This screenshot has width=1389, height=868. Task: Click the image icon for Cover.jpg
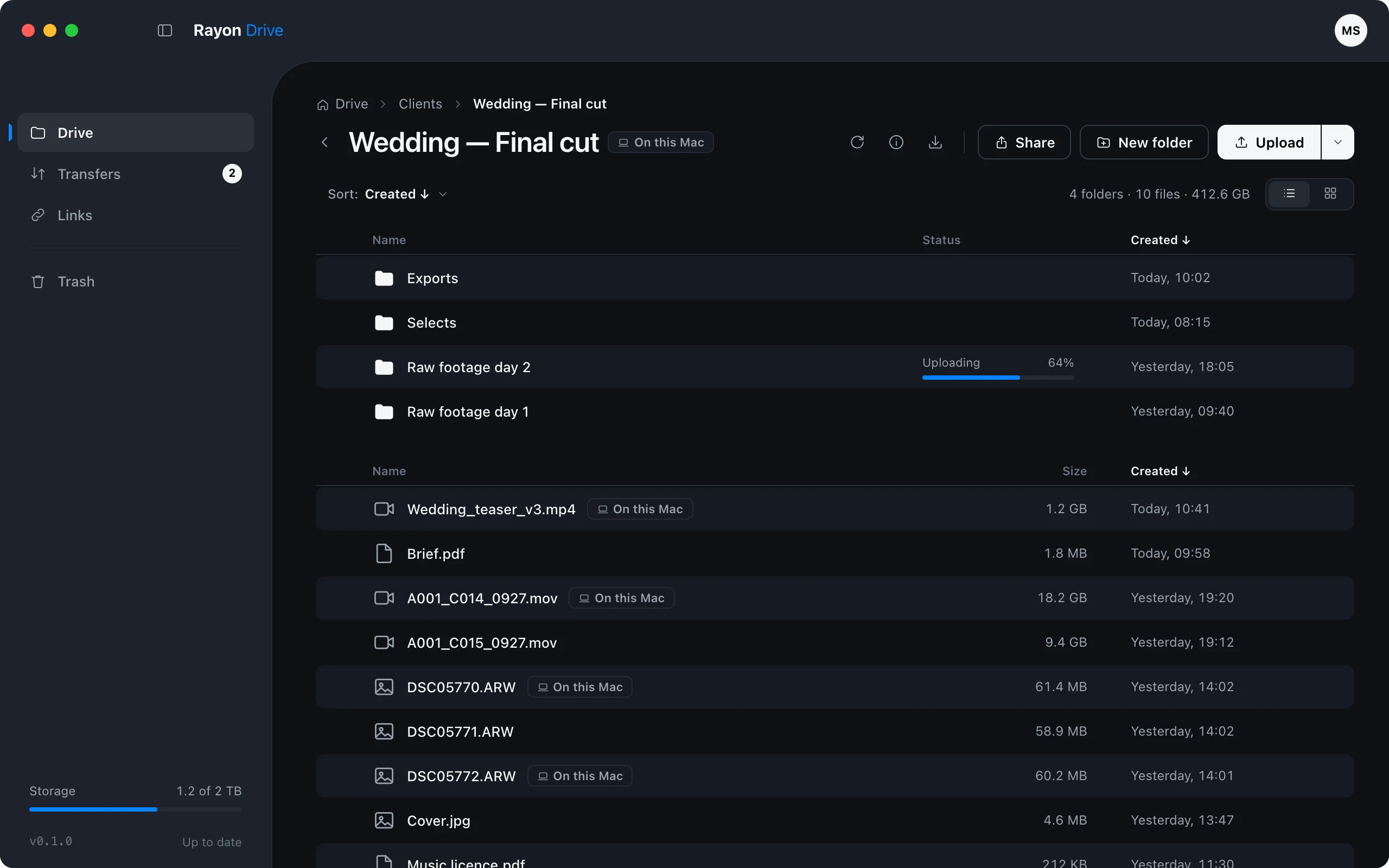coord(384,820)
